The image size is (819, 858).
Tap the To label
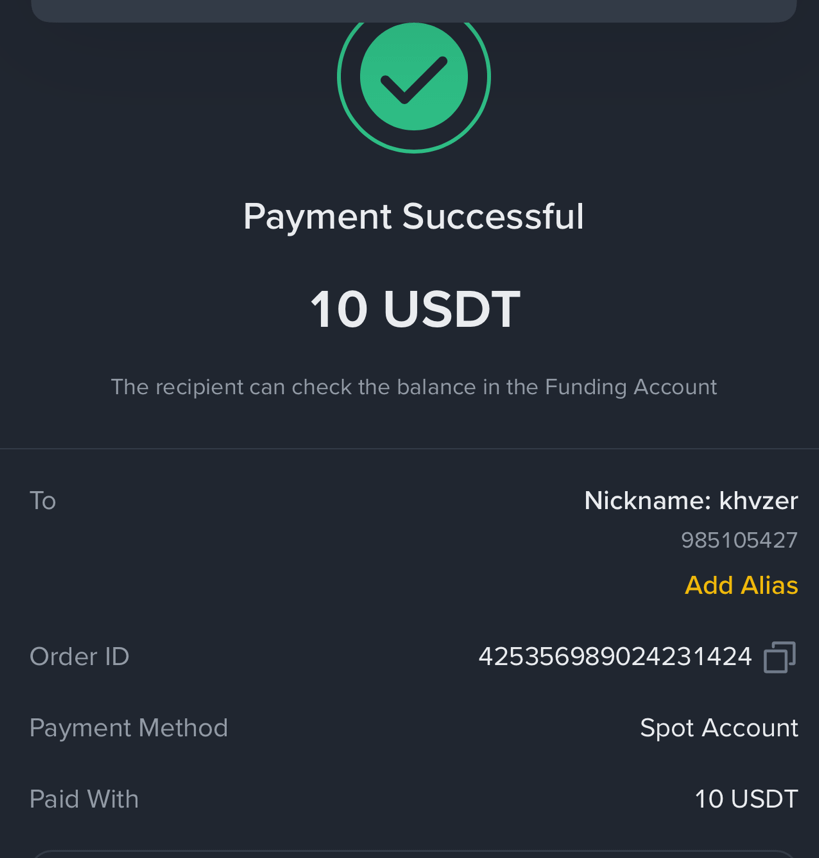(43, 501)
